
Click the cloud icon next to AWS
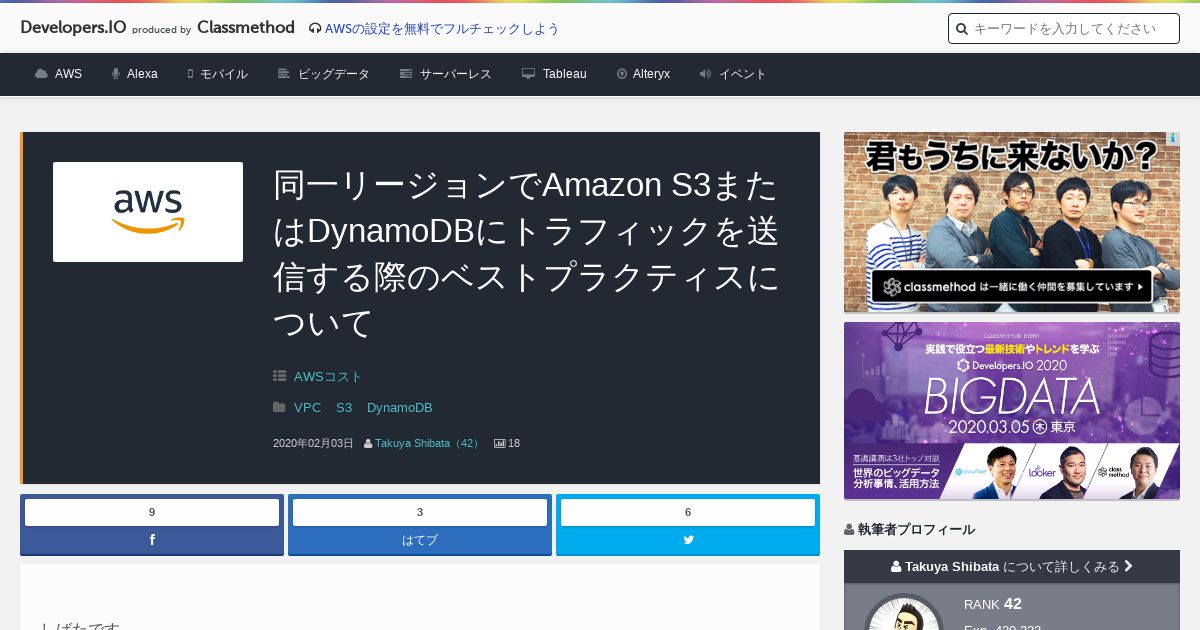click(41, 74)
